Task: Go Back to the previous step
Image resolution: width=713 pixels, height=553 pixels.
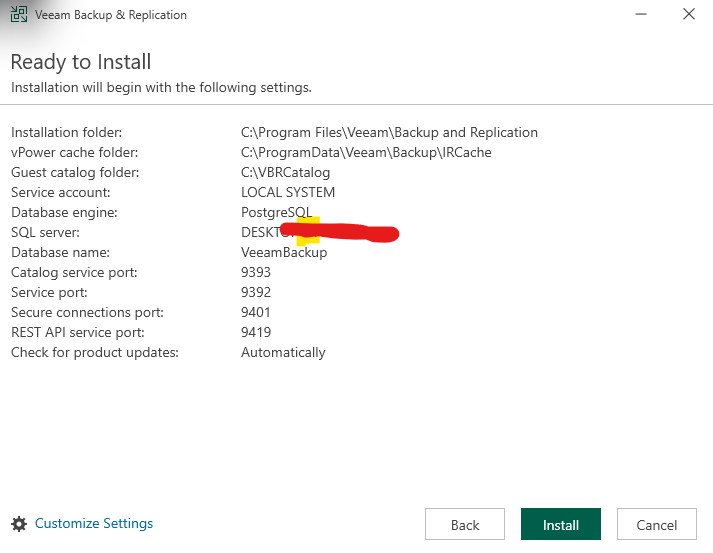Action: pyautogui.click(x=465, y=525)
